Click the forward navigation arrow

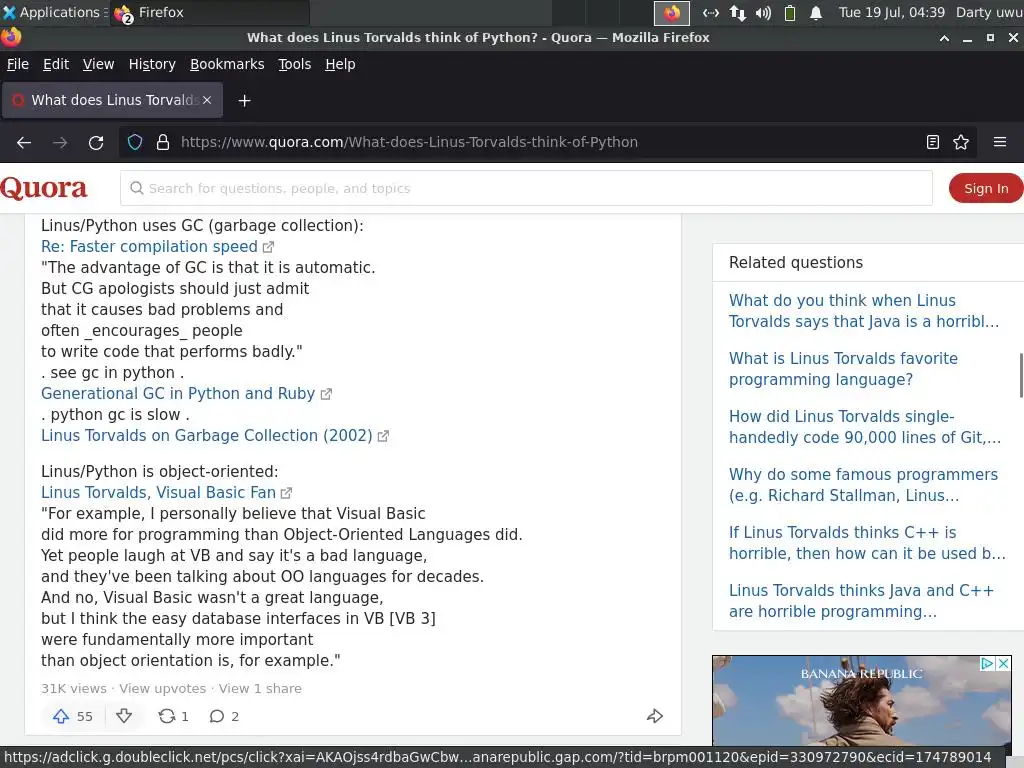coord(60,142)
